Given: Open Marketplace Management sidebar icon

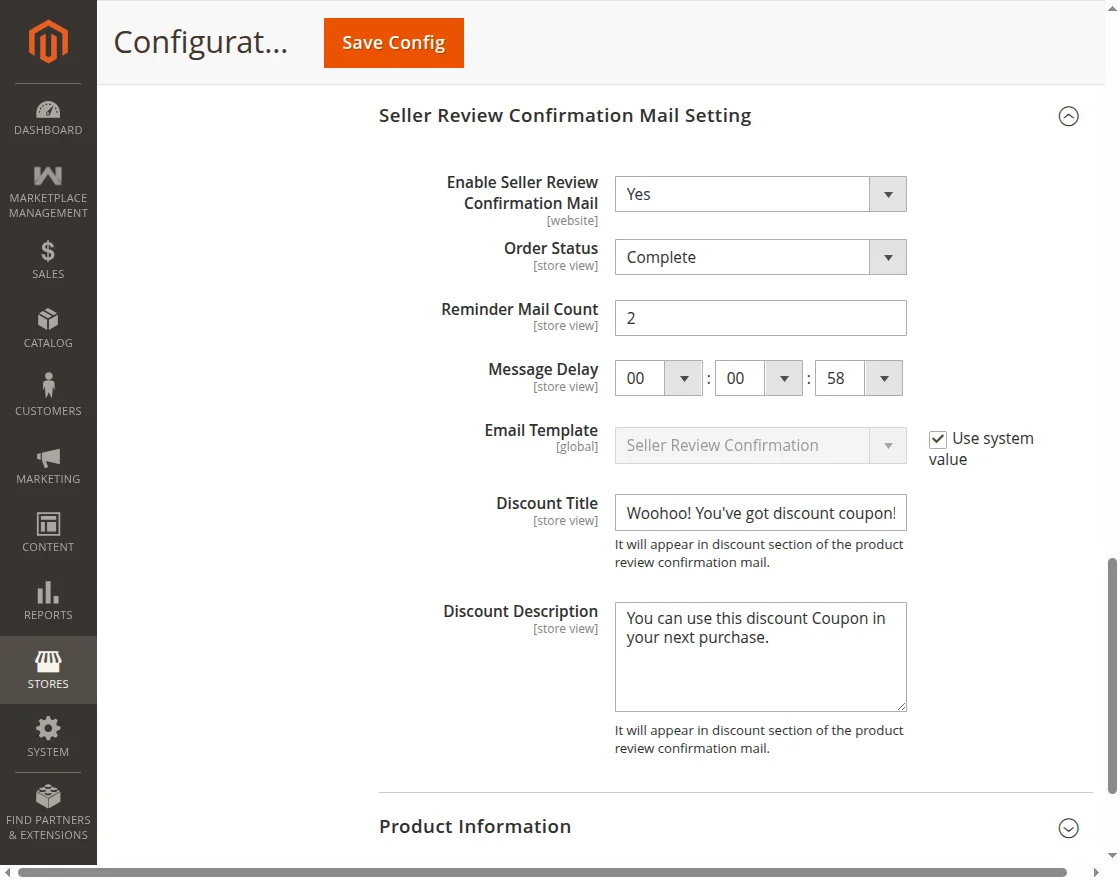Looking at the screenshot, I should coord(48,177).
